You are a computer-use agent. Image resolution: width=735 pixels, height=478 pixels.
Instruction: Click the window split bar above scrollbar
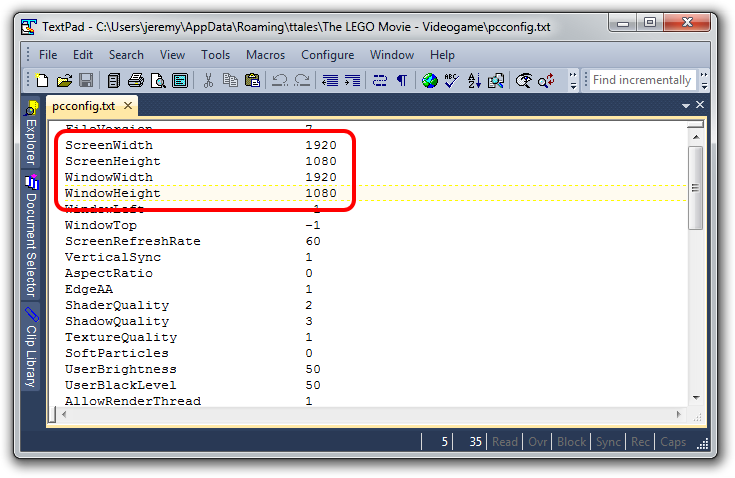pyautogui.click(x=696, y=125)
